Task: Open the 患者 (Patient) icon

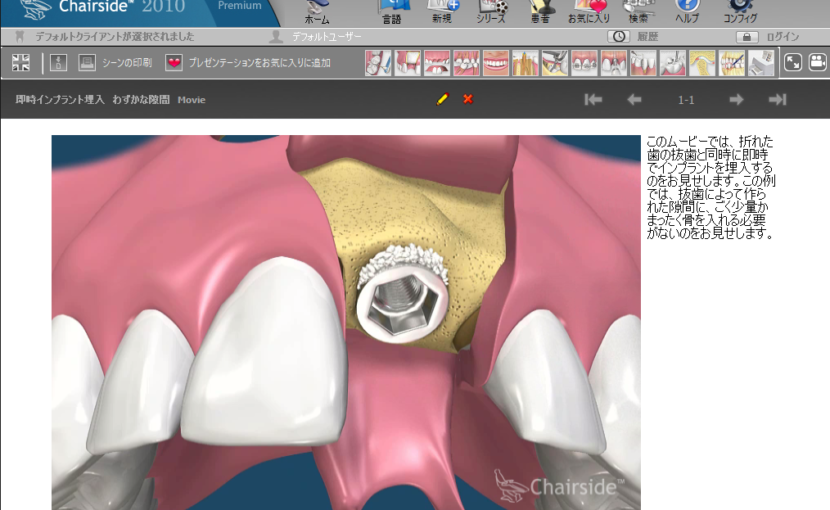Action: pos(540,12)
